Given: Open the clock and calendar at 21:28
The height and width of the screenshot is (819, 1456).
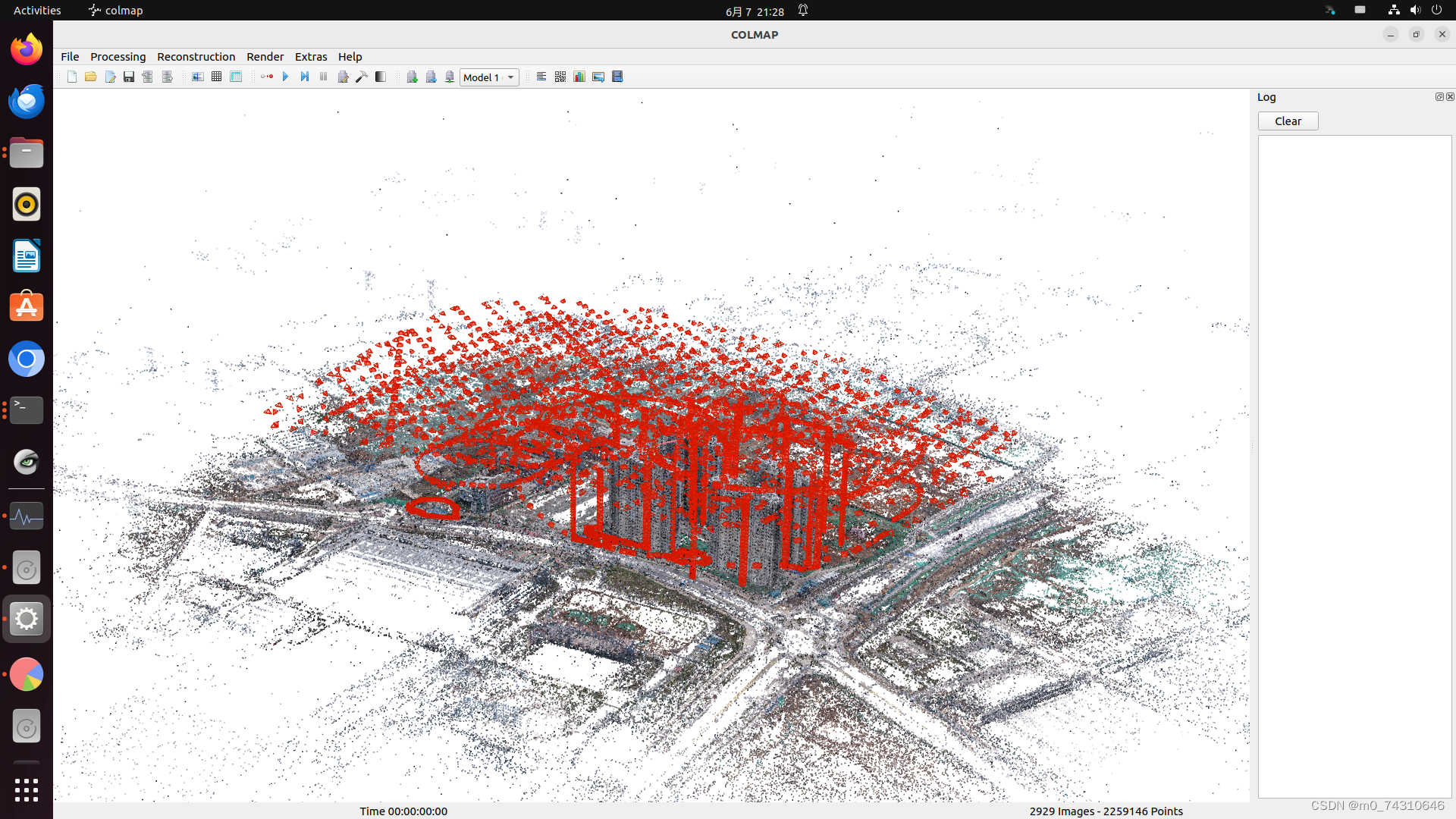Looking at the screenshot, I should pyautogui.click(x=755, y=11).
